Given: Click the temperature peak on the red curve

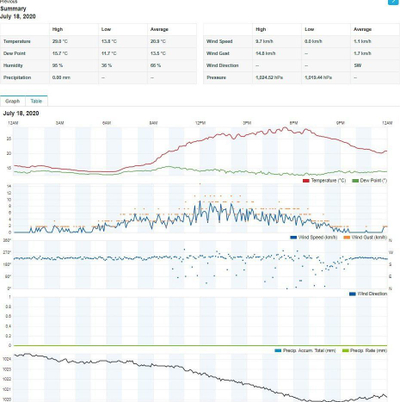Looking at the screenshot, I should point(284,127).
